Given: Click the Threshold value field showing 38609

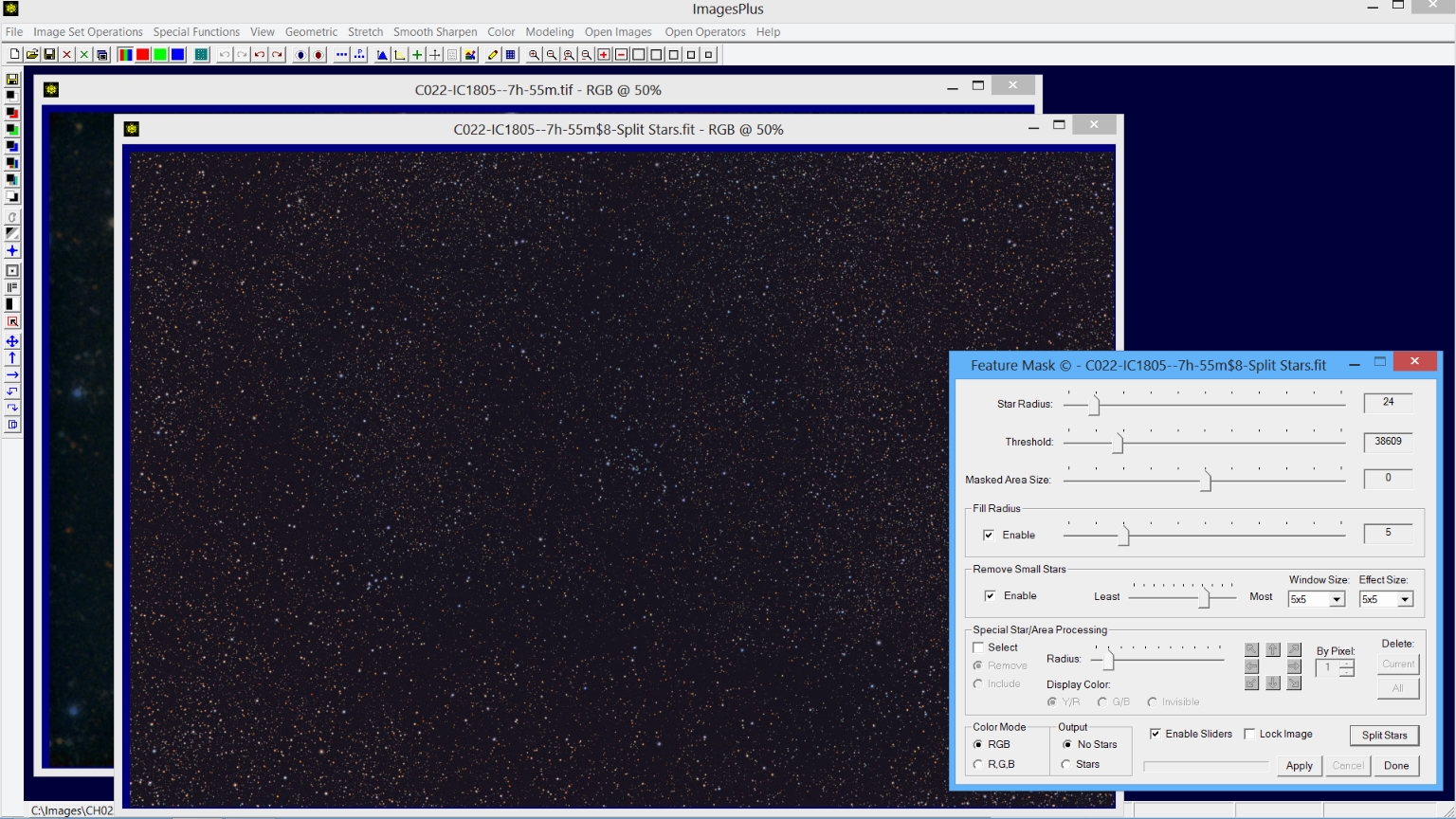Looking at the screenshot, I should pos(1388,441).
